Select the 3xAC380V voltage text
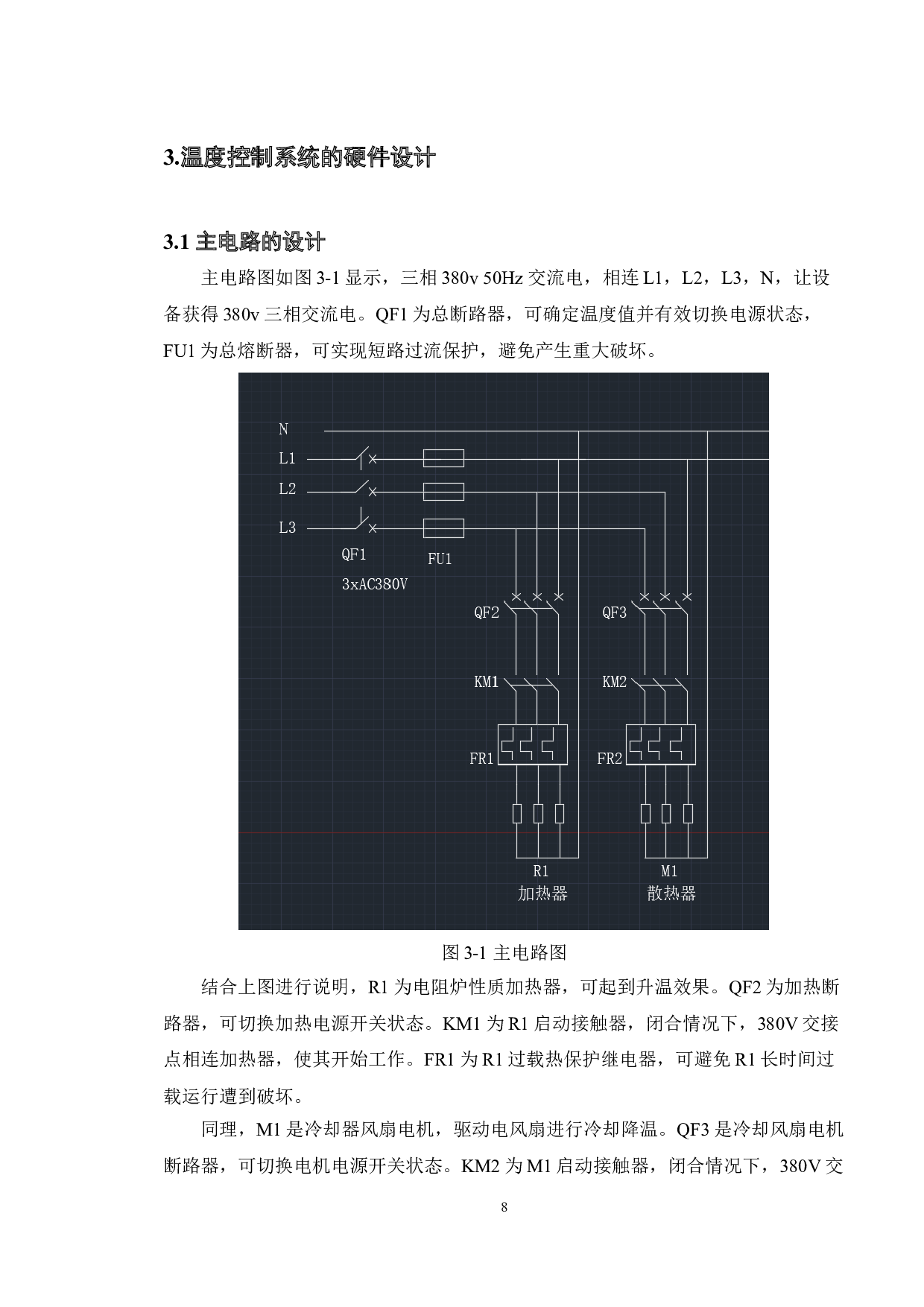The width and height of the screenshot is (924, 1307). coord(374,584)
